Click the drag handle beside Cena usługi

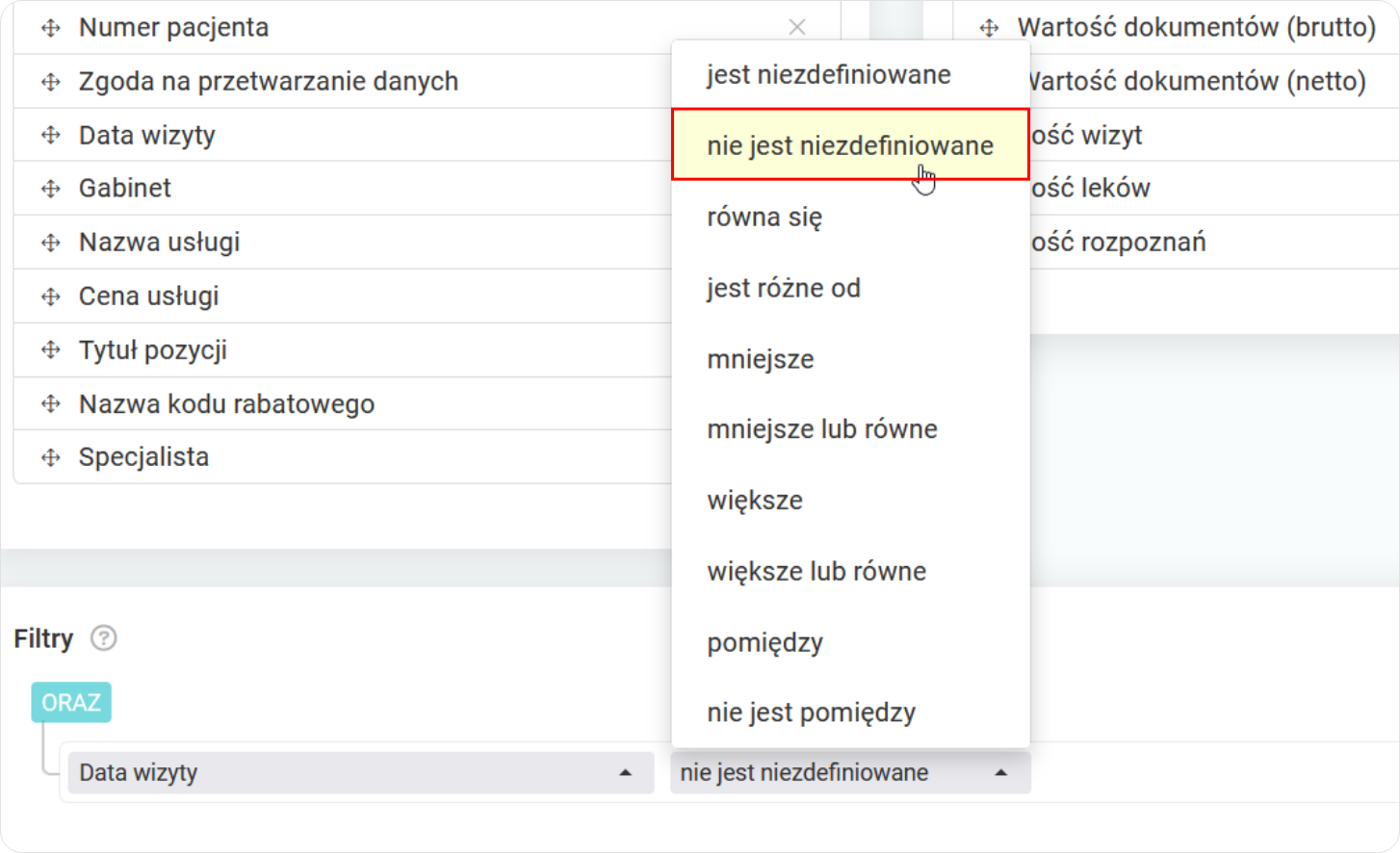51,297
